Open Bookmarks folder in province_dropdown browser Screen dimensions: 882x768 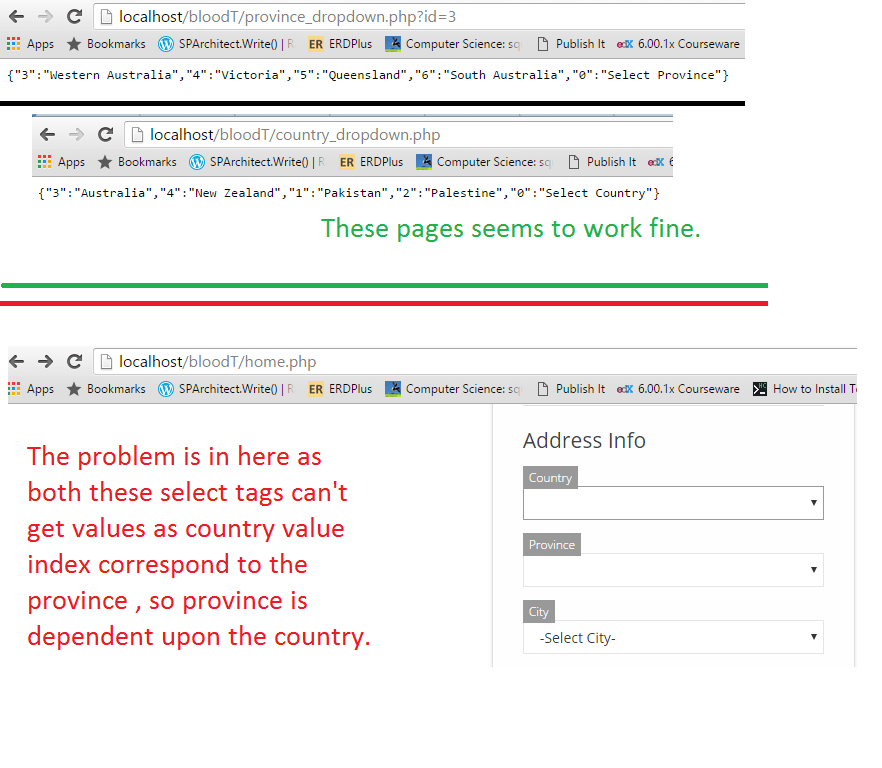tap(106, 44)
